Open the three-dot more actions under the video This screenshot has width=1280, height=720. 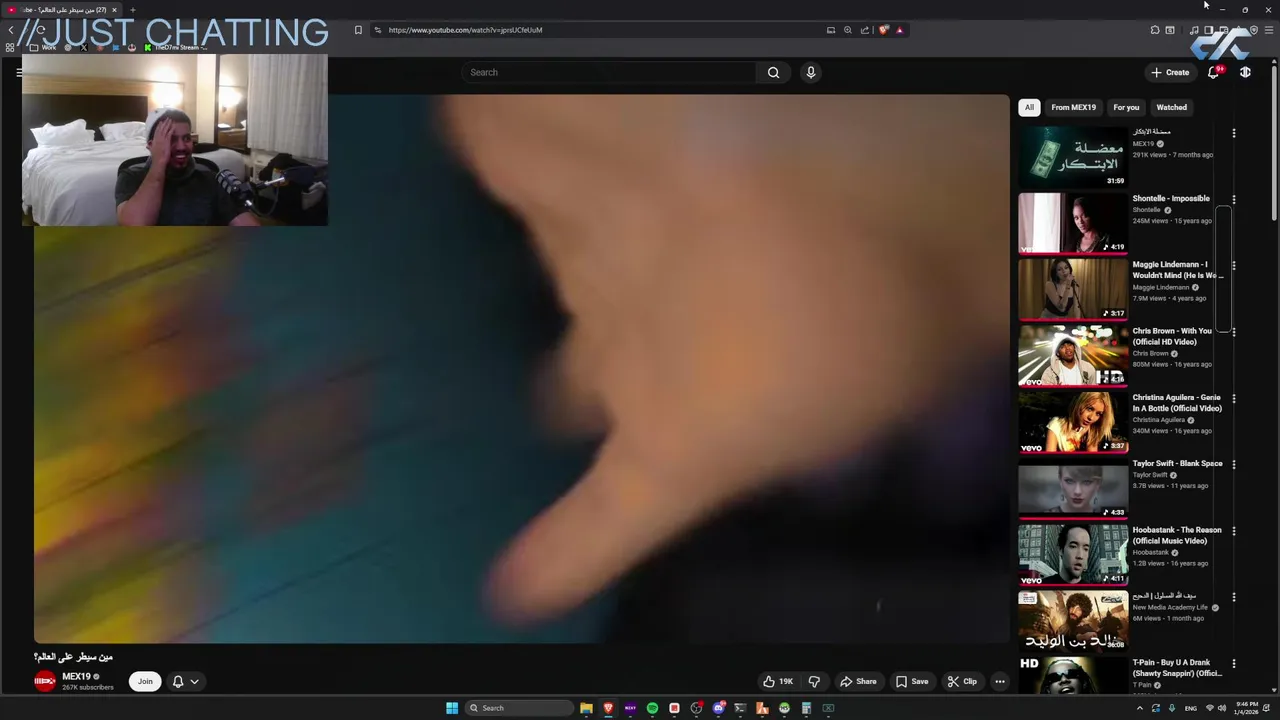coord(999,681)
